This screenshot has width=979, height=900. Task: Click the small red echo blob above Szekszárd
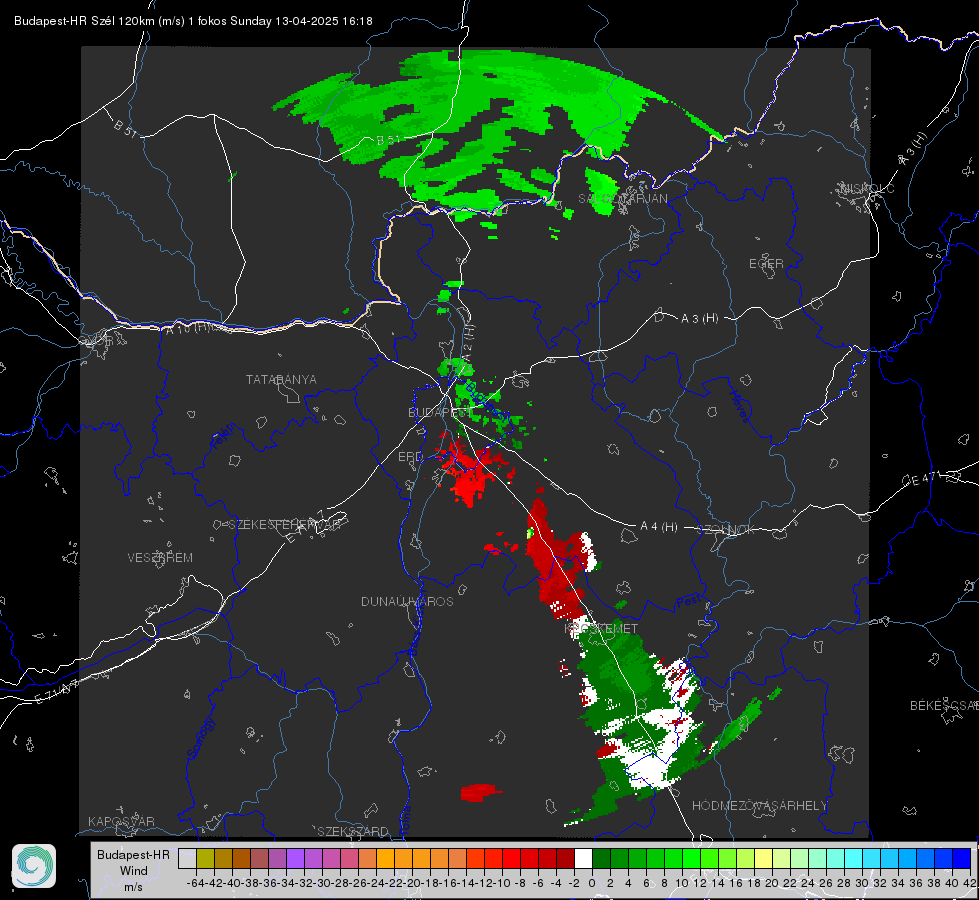coord(481,792)
